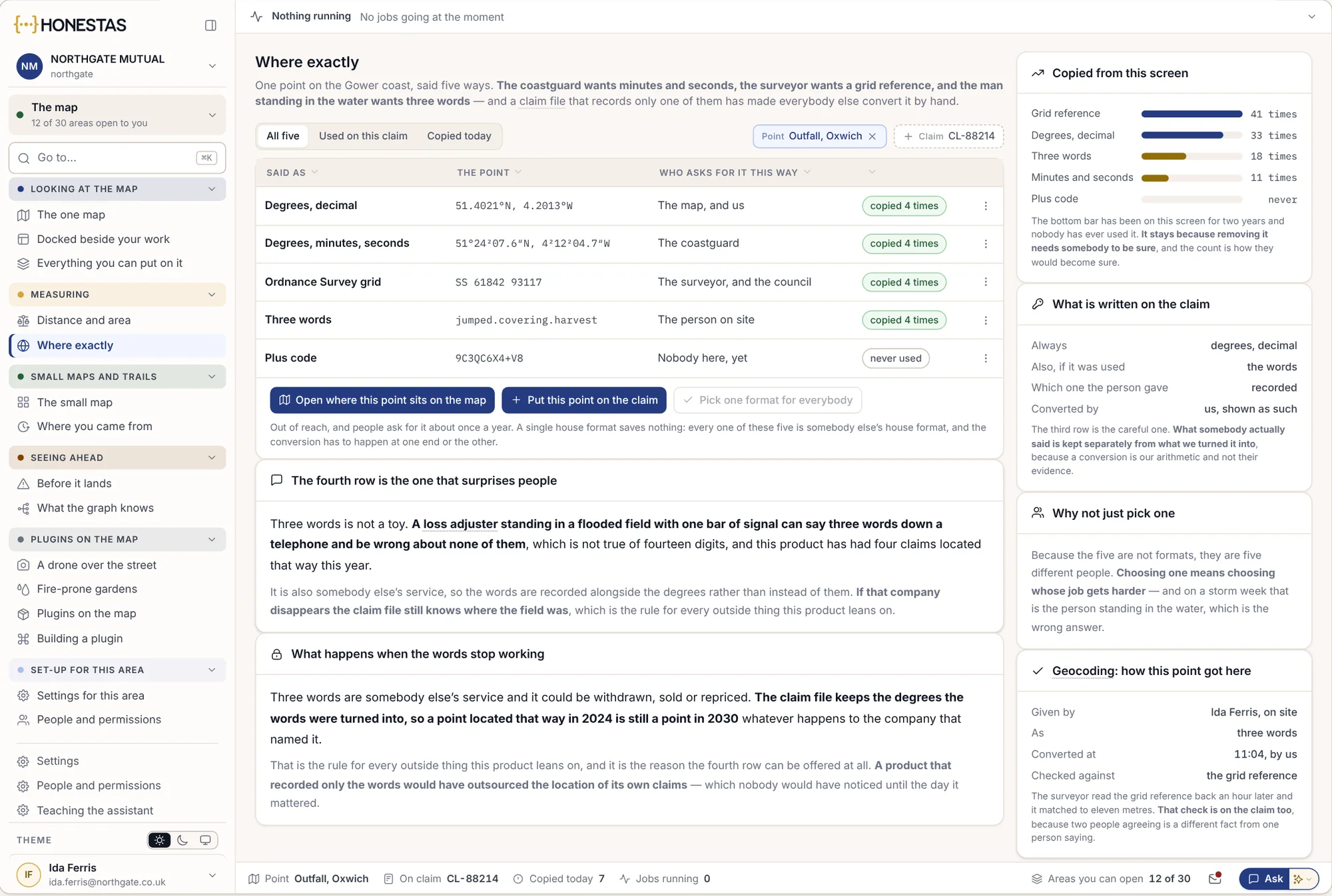Add Claim CL-88214 filter chip
This screenshot has width=1332, height=896.
click(948, 136)
